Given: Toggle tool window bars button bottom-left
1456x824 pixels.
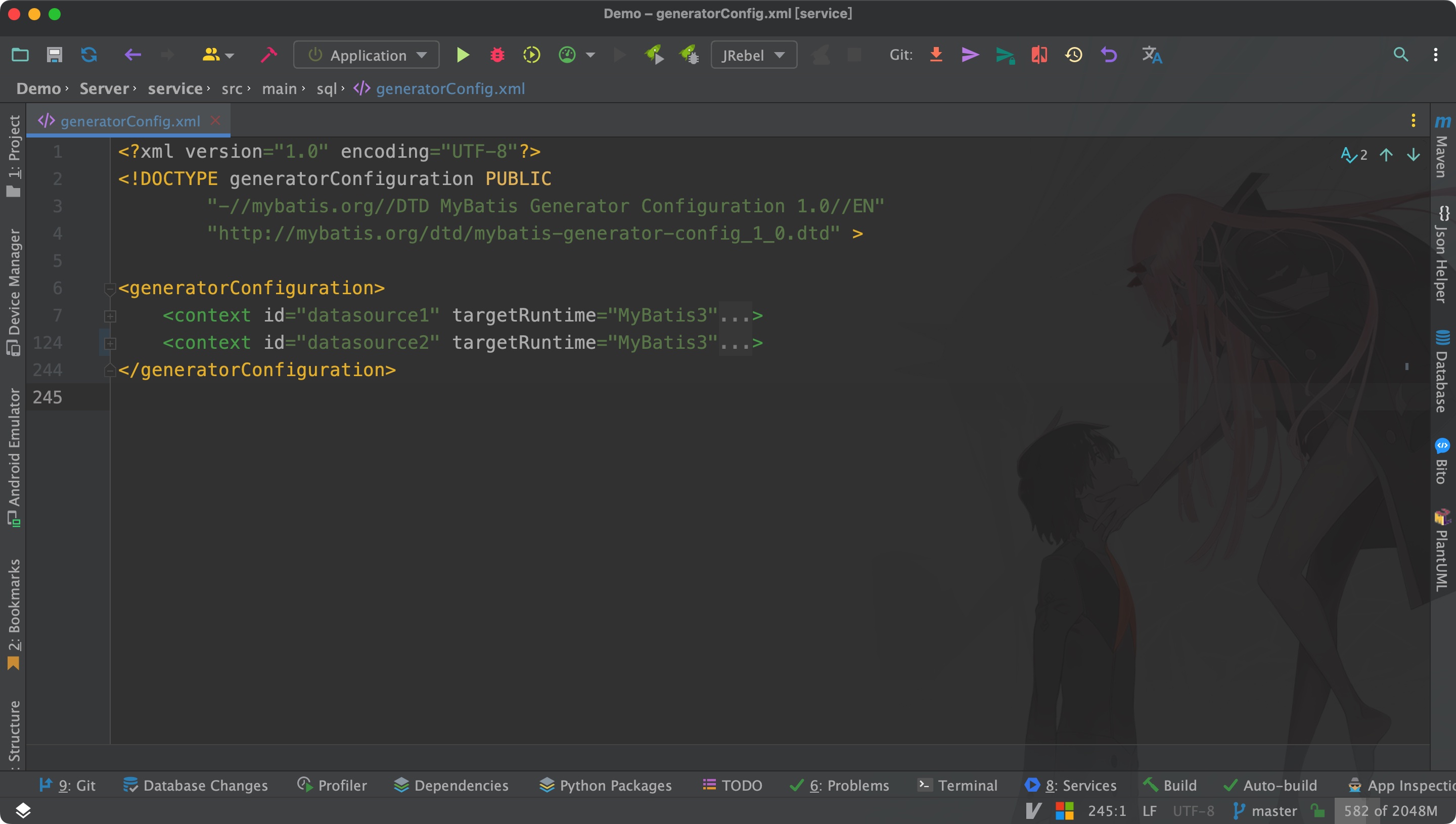Looking at the screenshot, I should coord(23,810).
